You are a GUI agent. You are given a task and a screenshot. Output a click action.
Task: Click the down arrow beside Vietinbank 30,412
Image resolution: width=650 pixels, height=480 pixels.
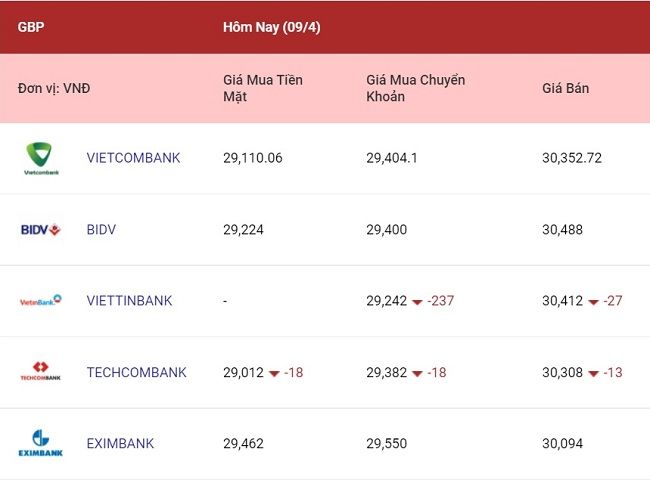coord(593,302)
